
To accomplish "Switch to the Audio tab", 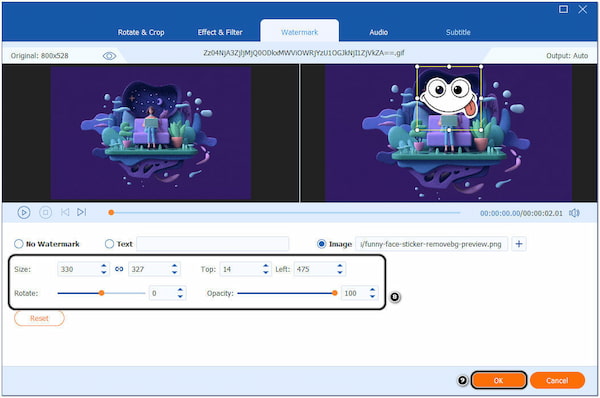I will [378, 32].
